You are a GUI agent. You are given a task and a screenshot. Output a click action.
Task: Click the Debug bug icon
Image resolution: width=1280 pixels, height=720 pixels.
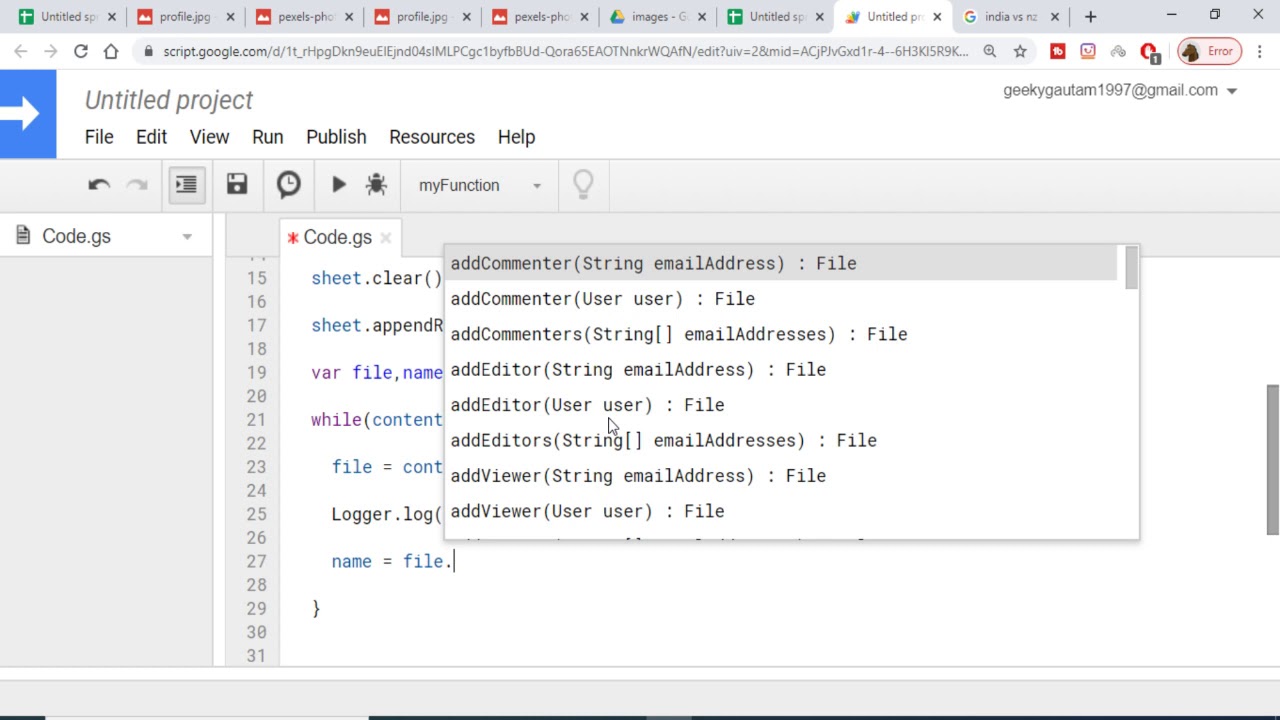[x=376, y=185]
